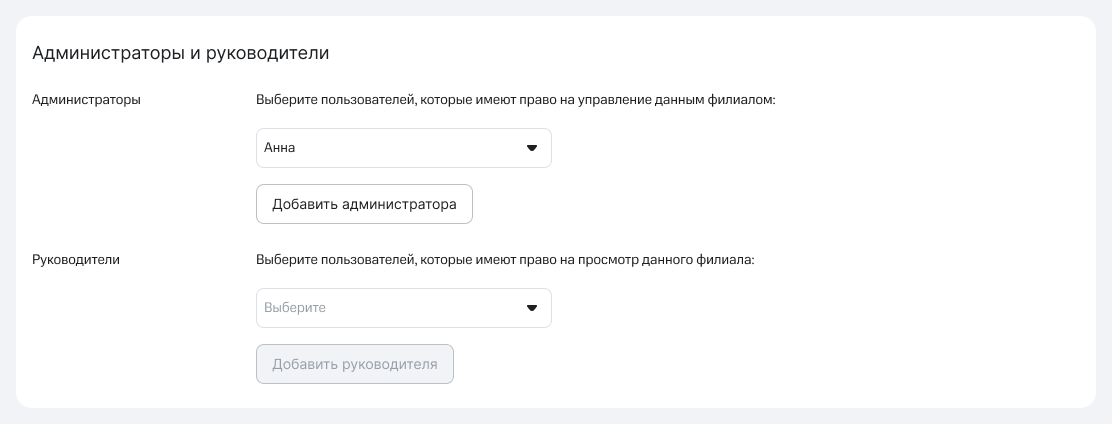Click the arrow icon in the "Выберите" dropdown

[532, 308]
